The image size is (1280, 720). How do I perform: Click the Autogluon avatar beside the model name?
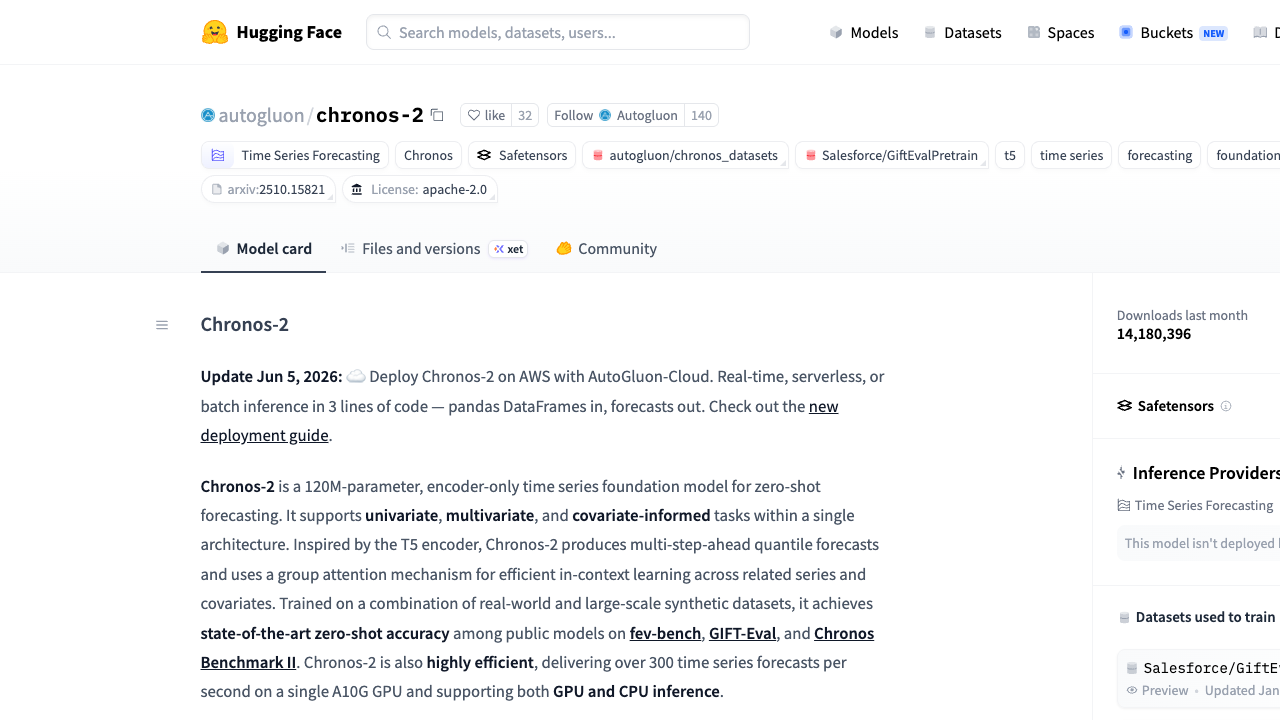[x=208, y=115]
